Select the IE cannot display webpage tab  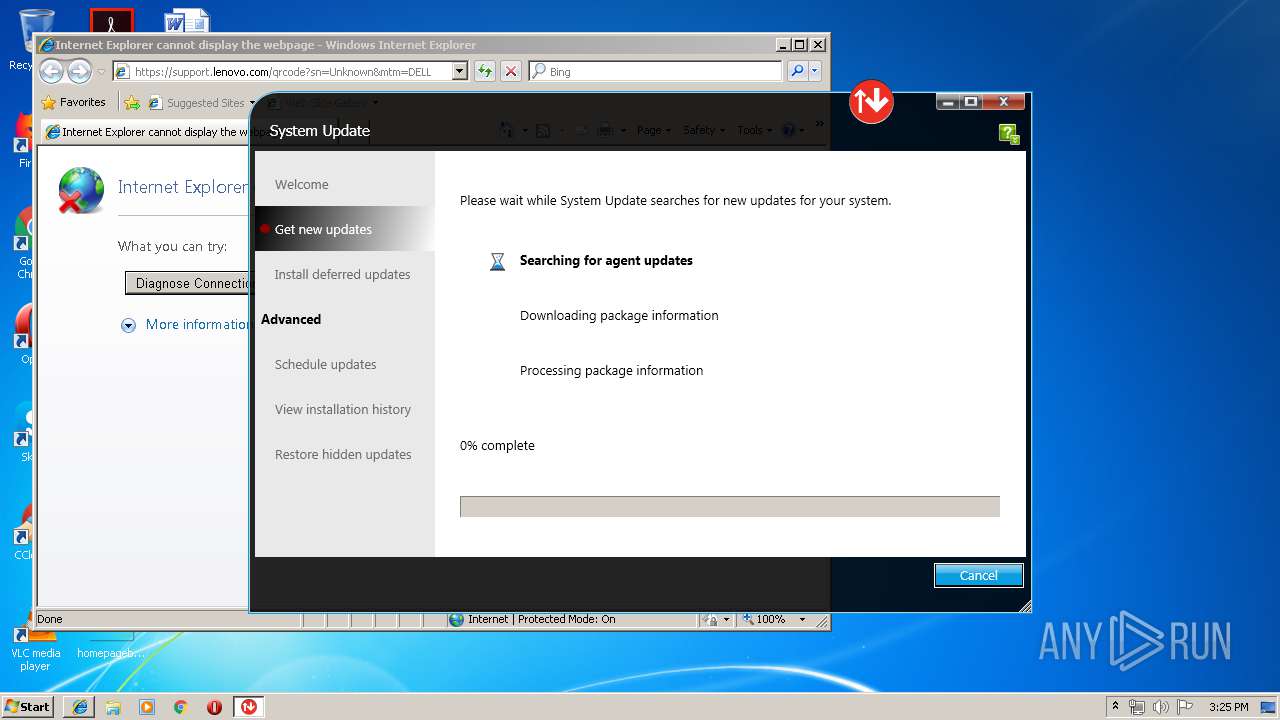tap(145, 132)
